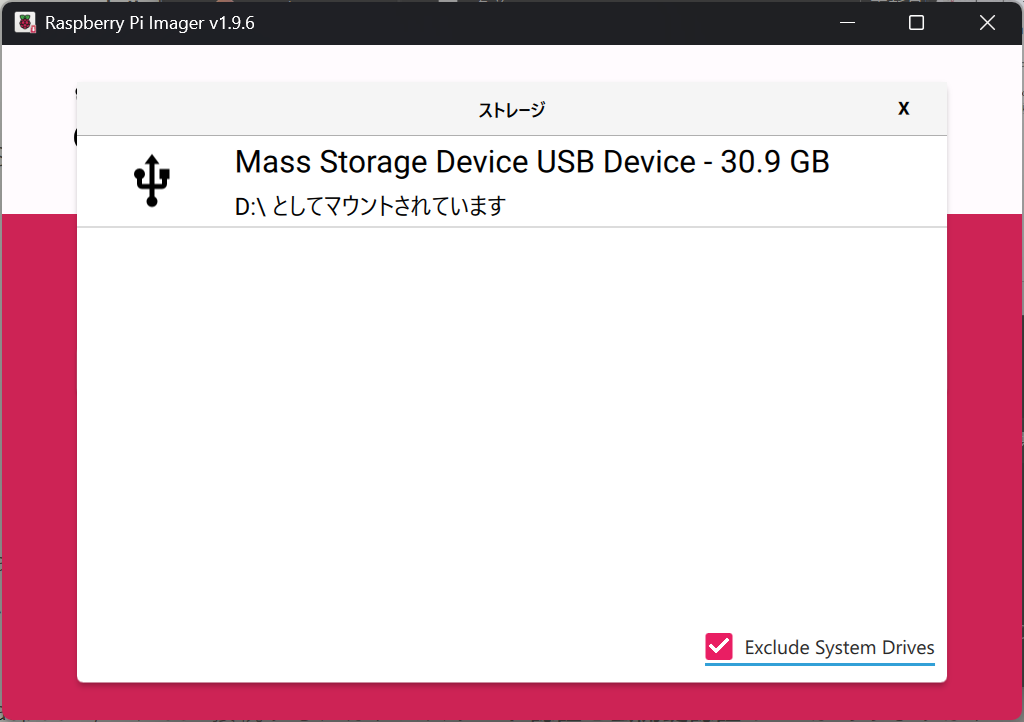Click the minimize icon in the title bar
Viewport: 1024px width, 722px height.
[847, 22]
